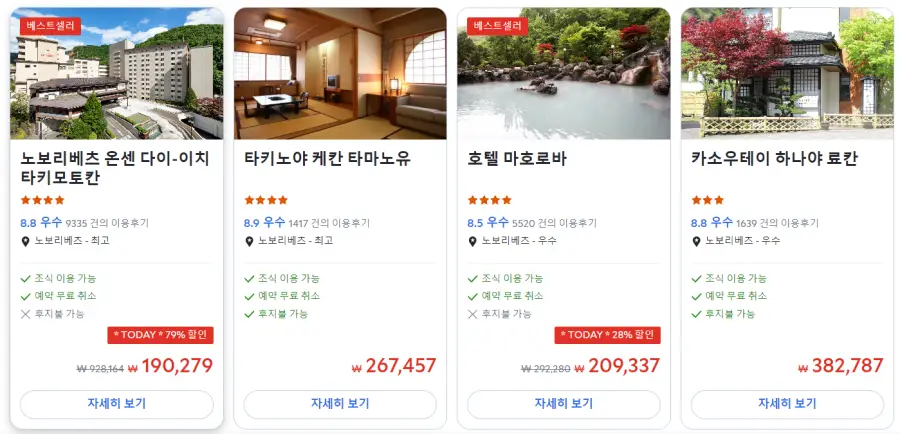Click the TODAY 79% 할인 discount tag

160,335
